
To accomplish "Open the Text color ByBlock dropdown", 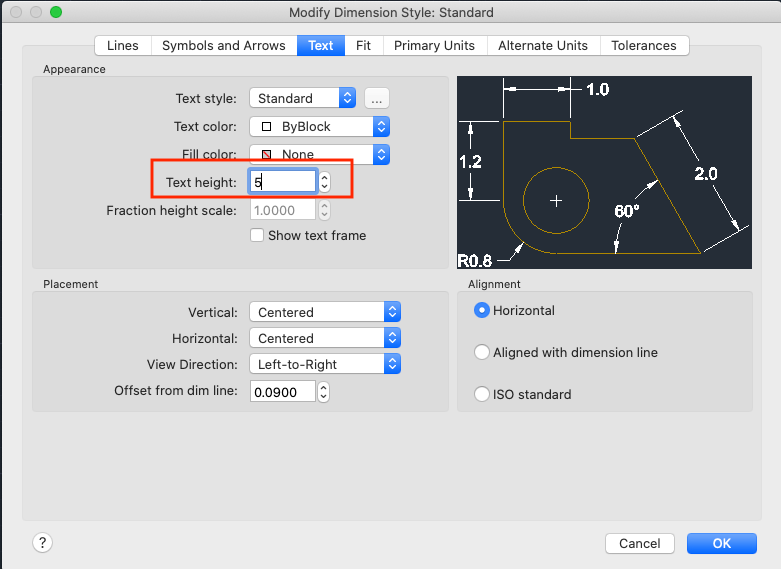I will coord(320,127).
